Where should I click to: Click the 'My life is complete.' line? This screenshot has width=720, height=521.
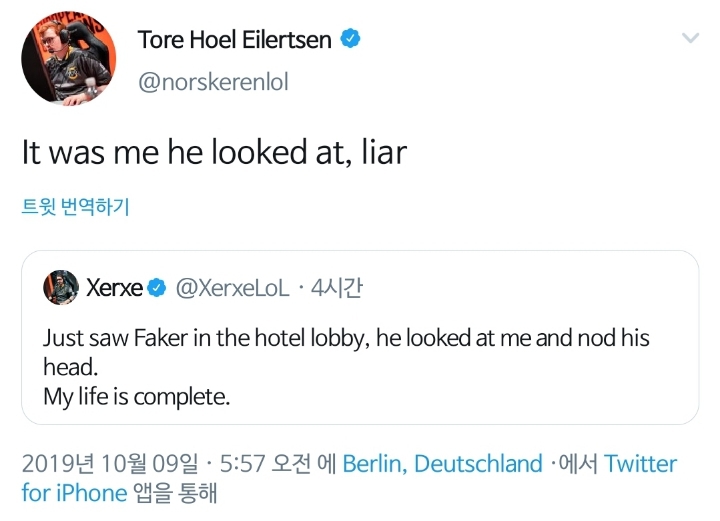(137, 396)
